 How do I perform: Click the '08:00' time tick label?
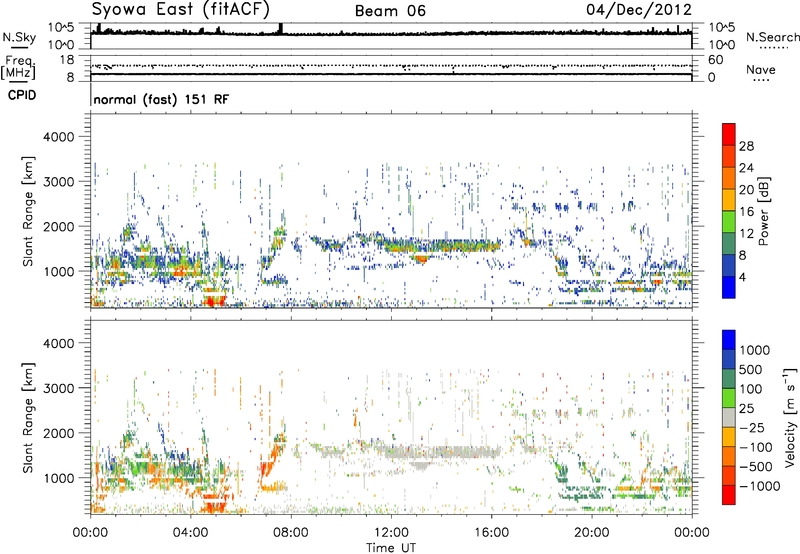click(291, 533)
